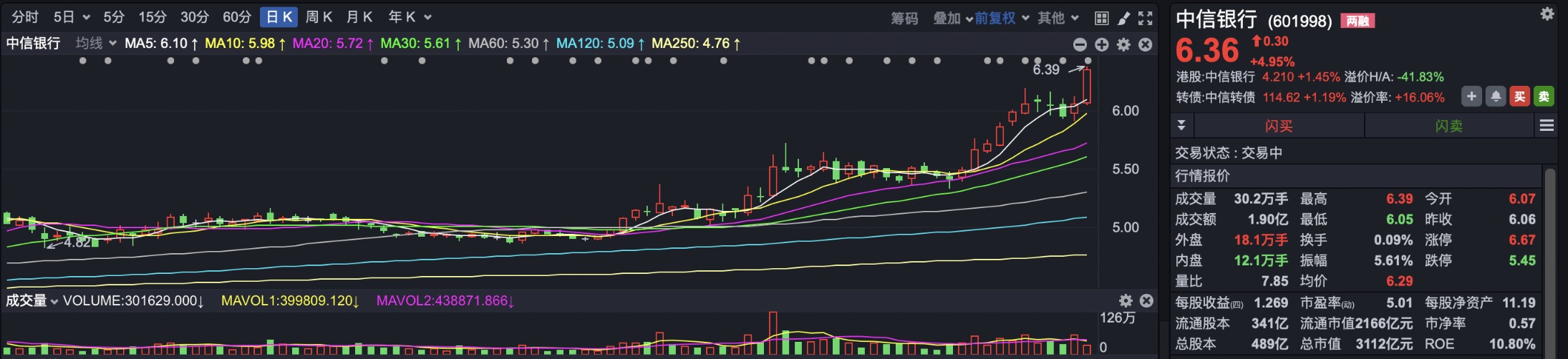Collapse the flash trade bar double-arrow

pos(1181,126)
